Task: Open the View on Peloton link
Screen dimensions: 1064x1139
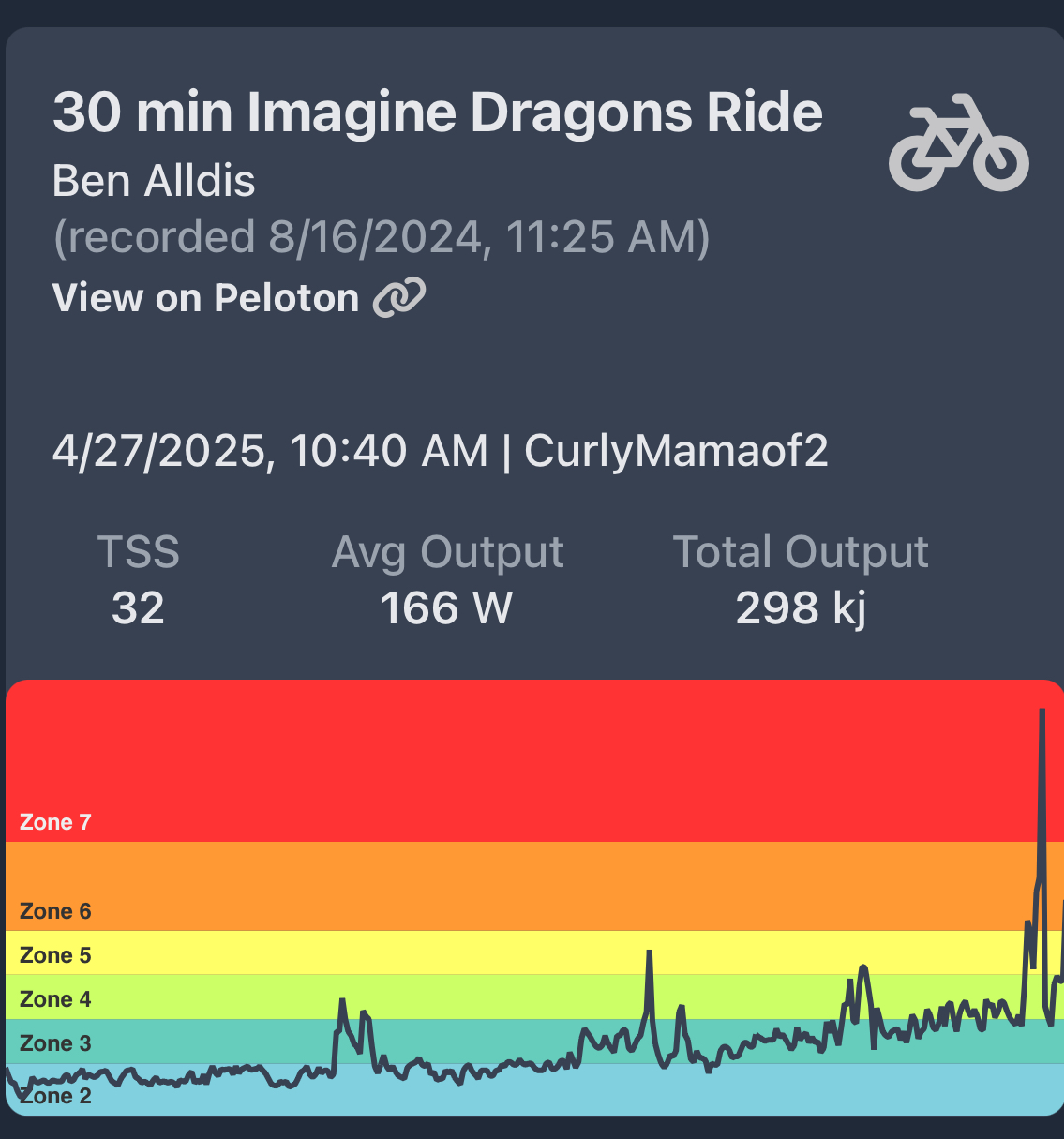Action: point(206,298)
